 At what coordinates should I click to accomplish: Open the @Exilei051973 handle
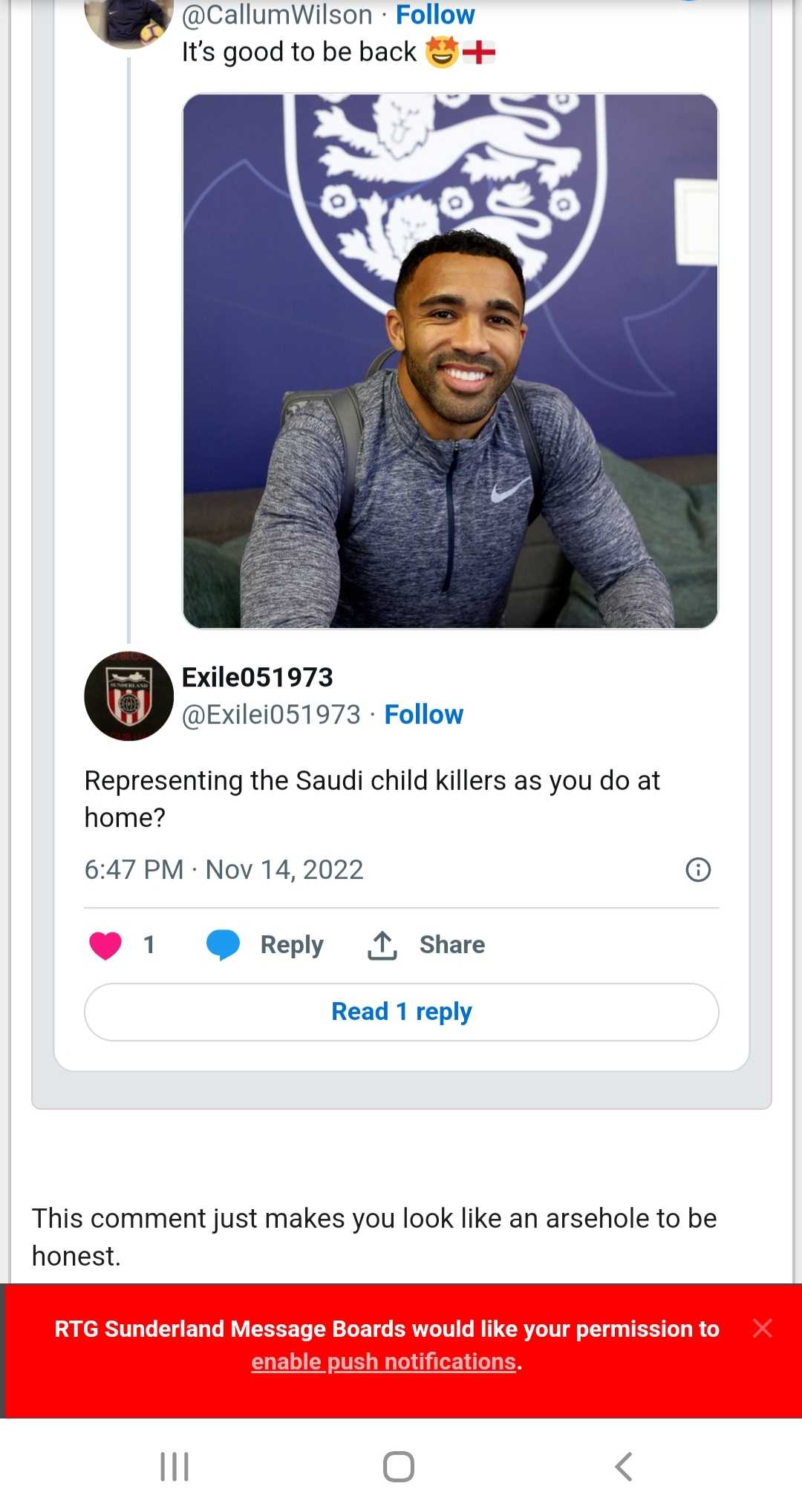pos(271,714)
